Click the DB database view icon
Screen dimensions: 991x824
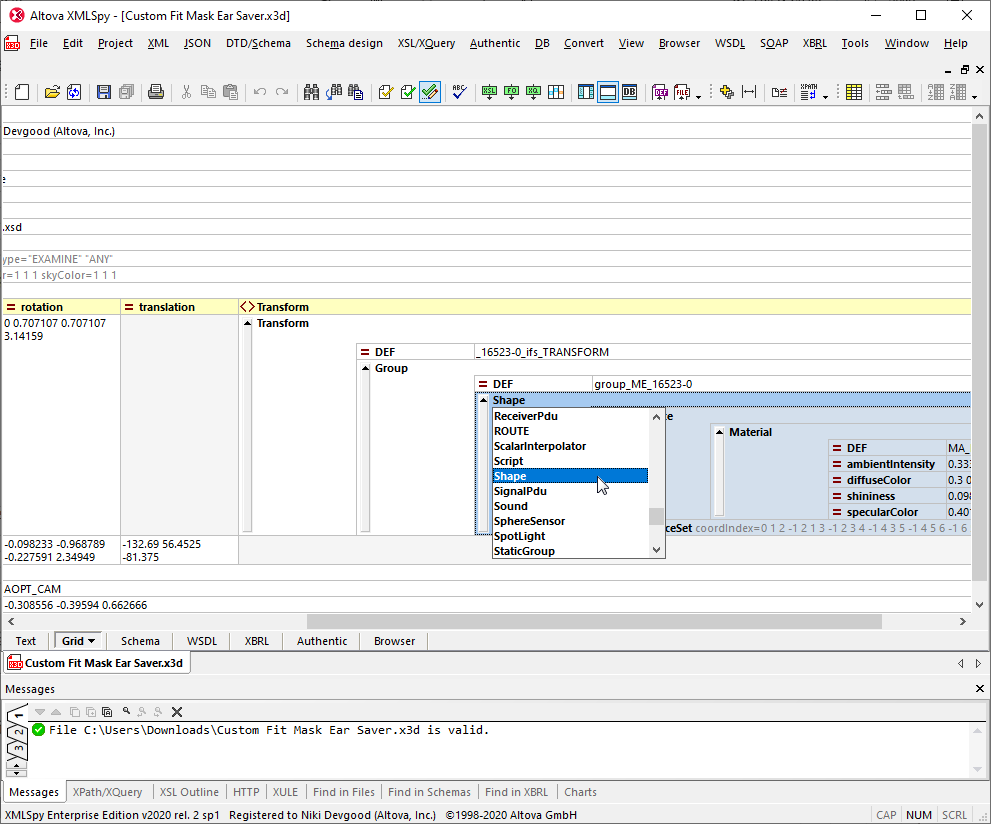point(630,92)
